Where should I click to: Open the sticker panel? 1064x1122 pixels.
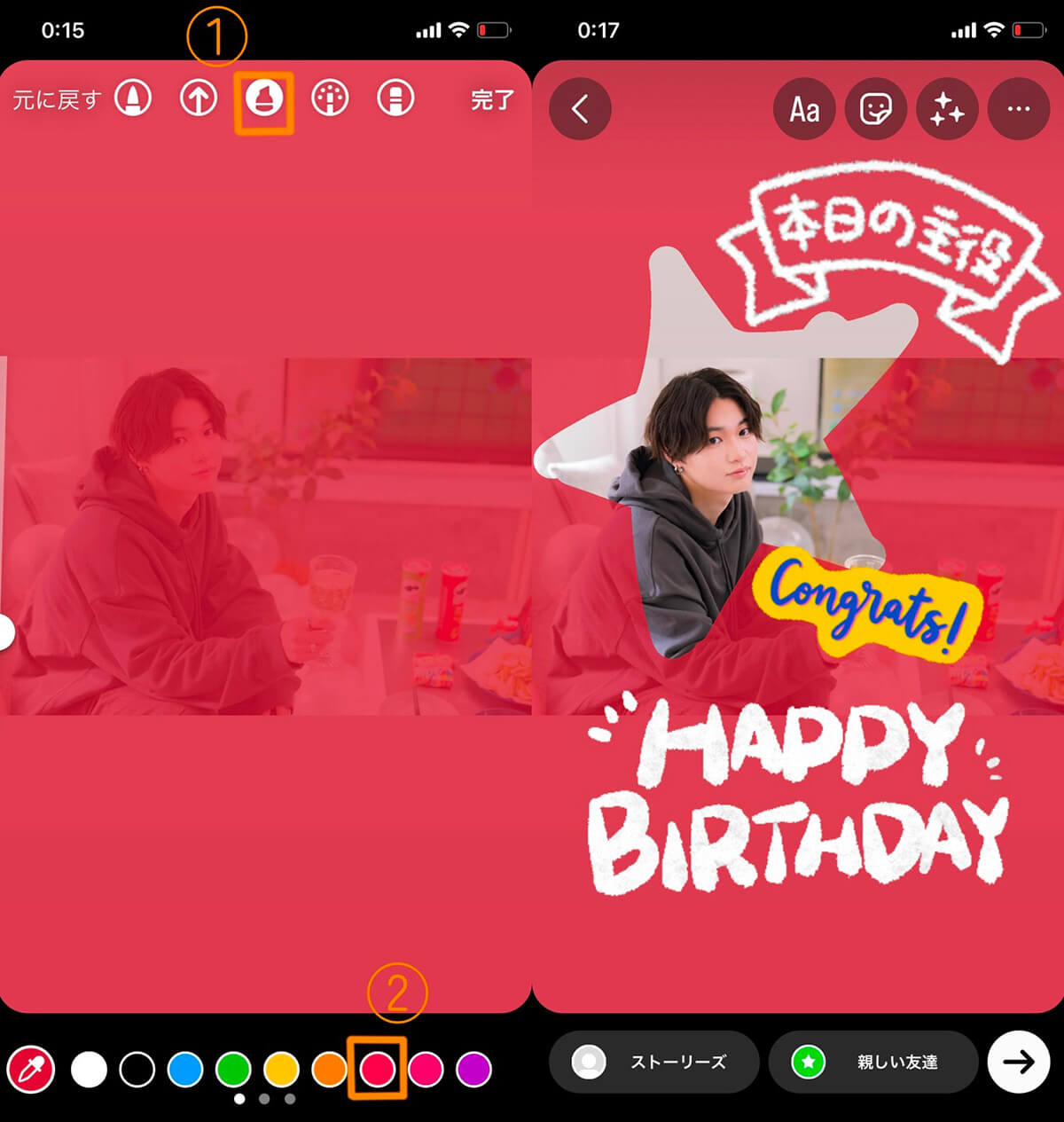point(876,109)
